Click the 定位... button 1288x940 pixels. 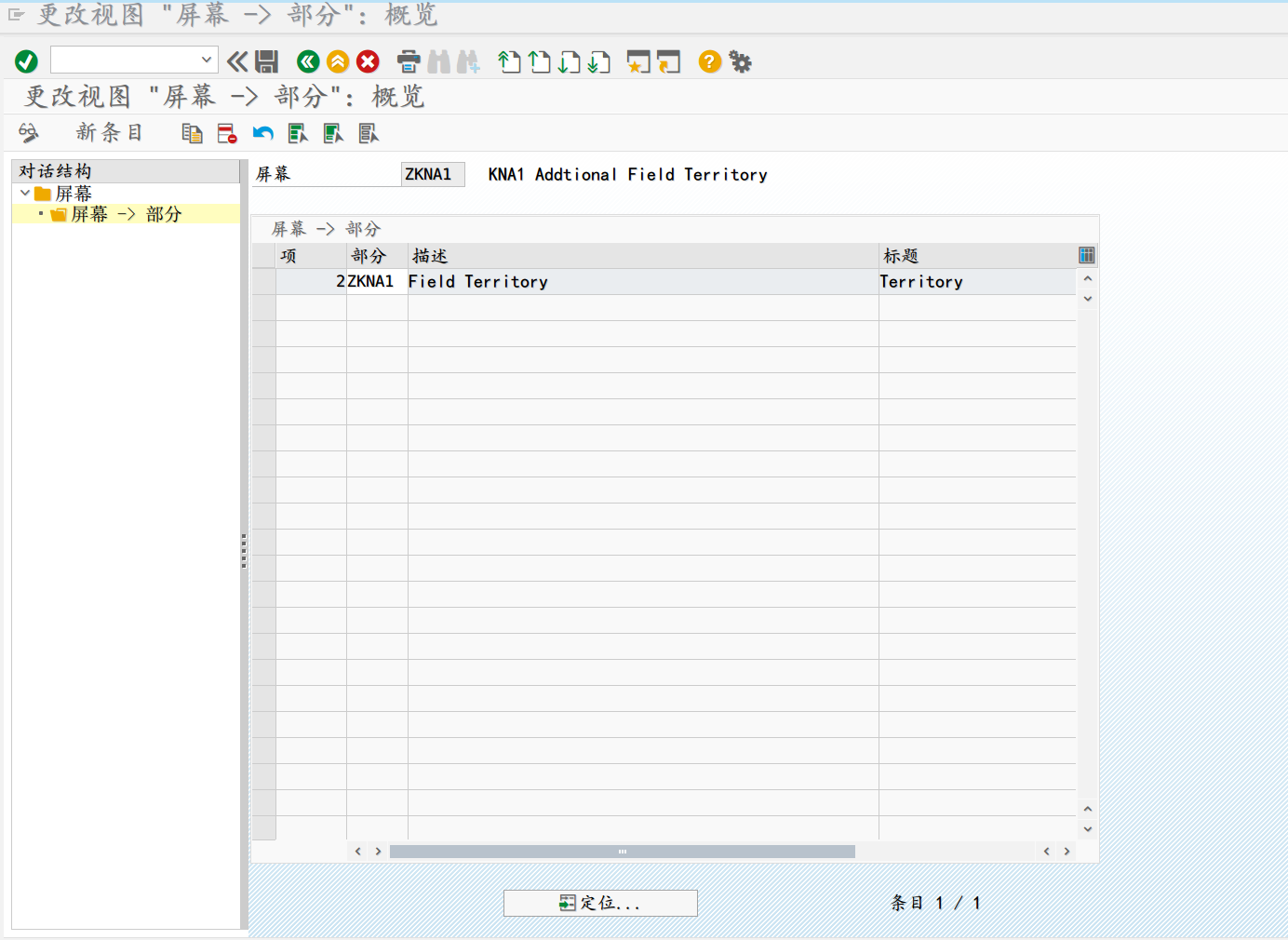tap(600, 903)
